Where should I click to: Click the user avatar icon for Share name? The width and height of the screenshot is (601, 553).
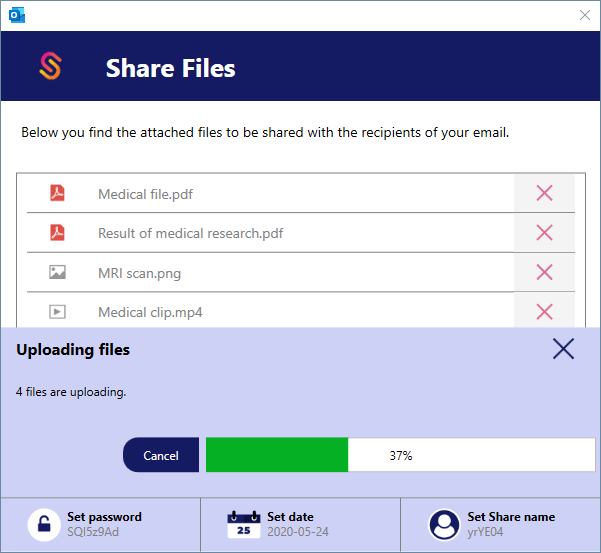click(444, 524)
